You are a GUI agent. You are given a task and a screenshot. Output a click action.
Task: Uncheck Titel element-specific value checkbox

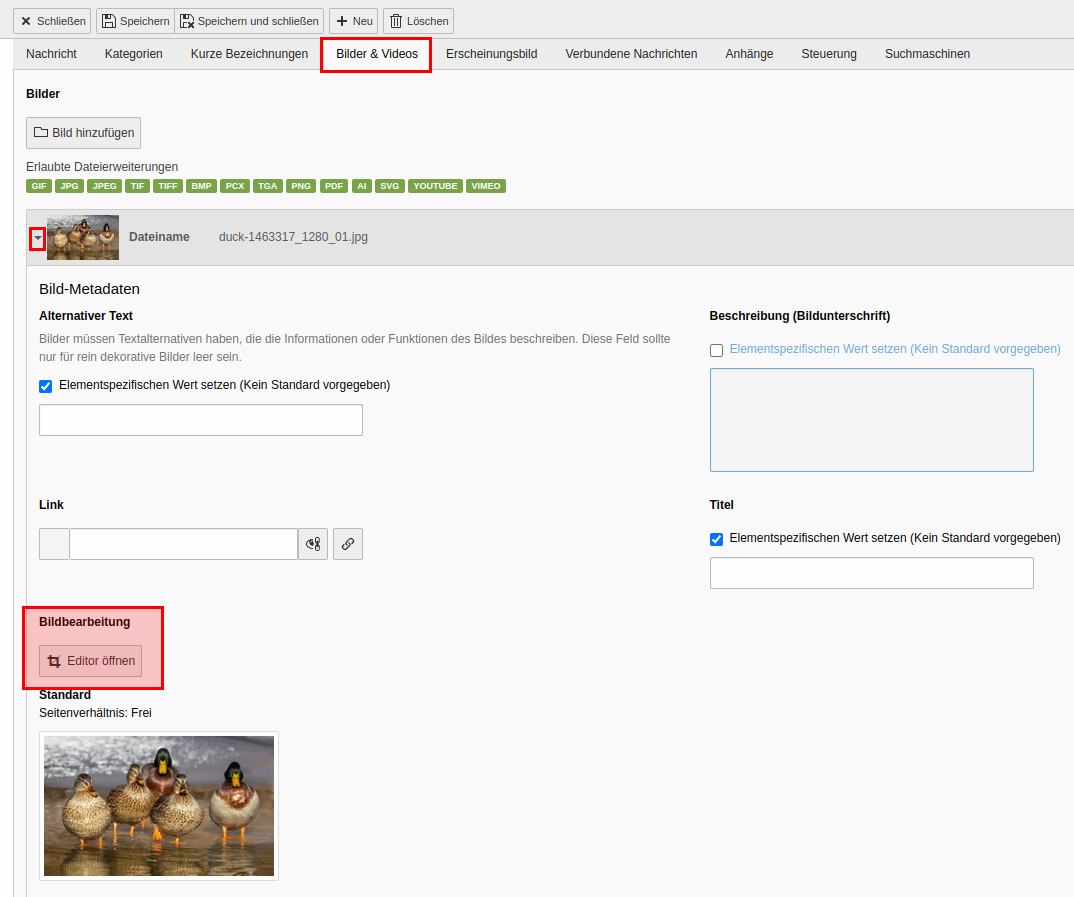(x=716, y=539)
